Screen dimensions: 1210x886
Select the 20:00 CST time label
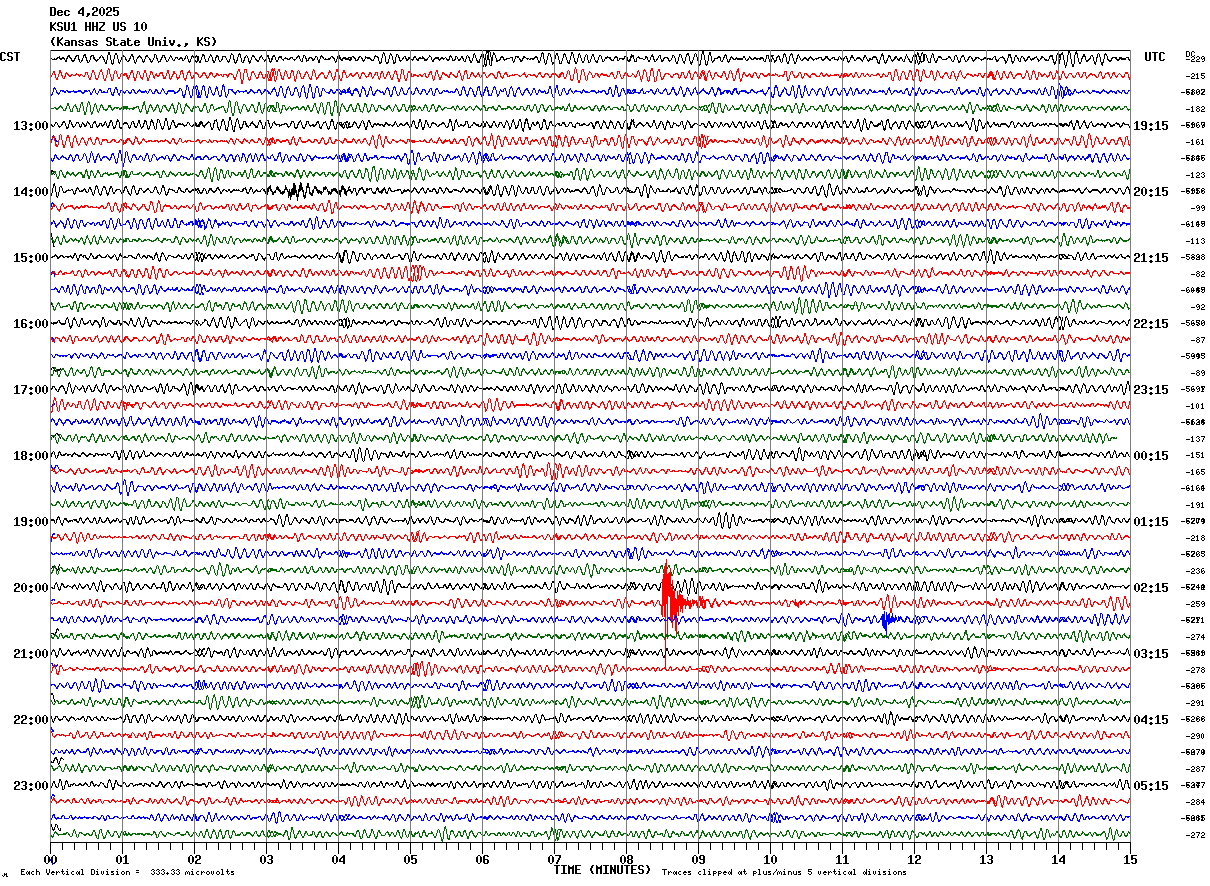[31, 588]
